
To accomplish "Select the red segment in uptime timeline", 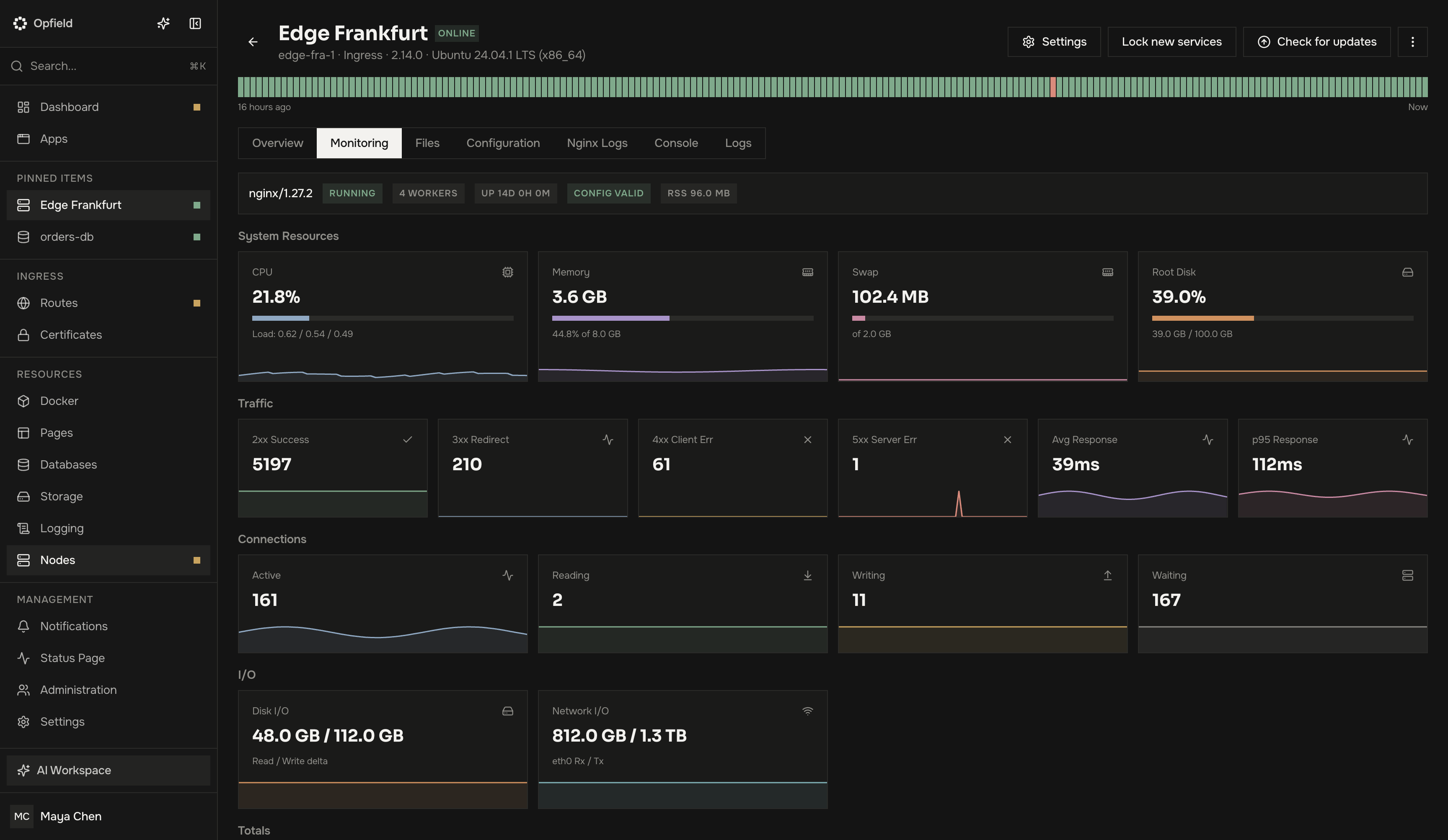I will (x=1052, y=87).
